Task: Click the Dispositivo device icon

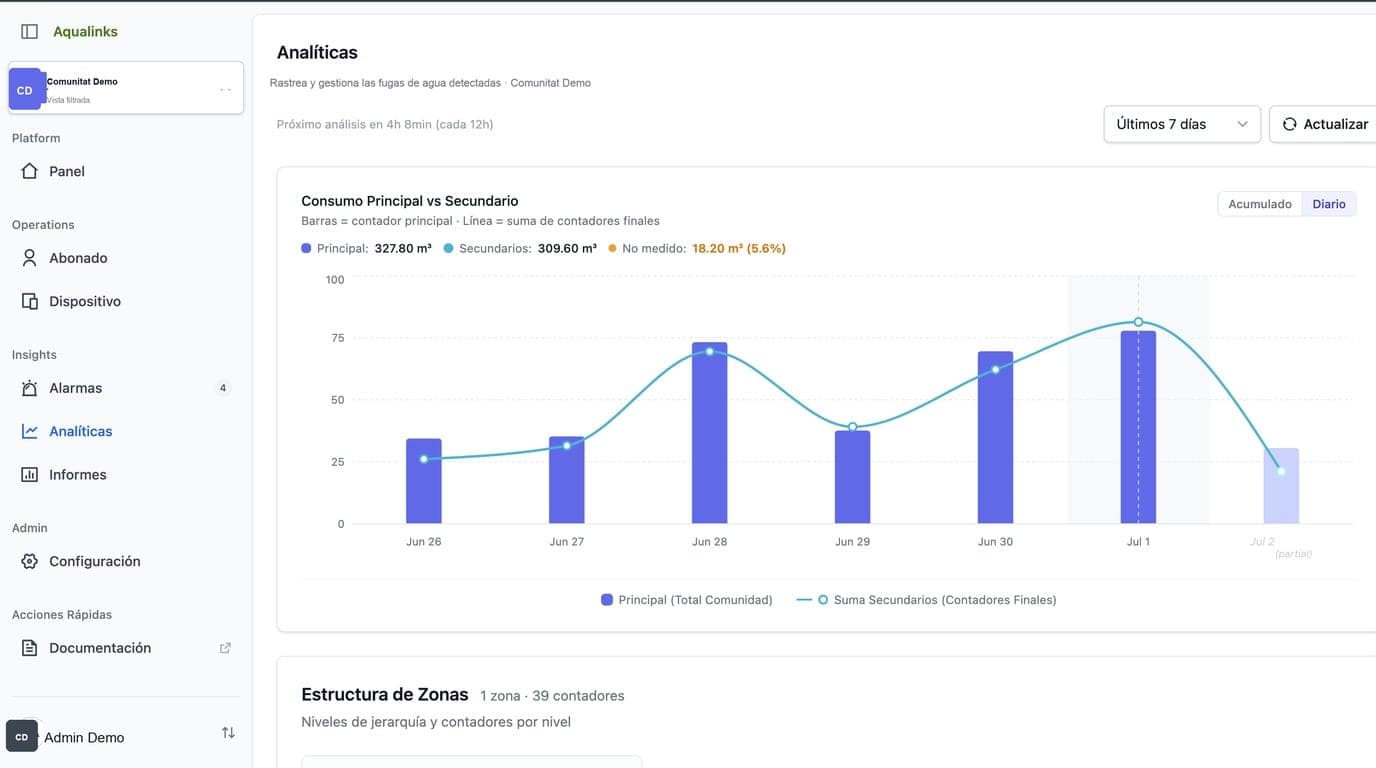Action: (29, 301)
